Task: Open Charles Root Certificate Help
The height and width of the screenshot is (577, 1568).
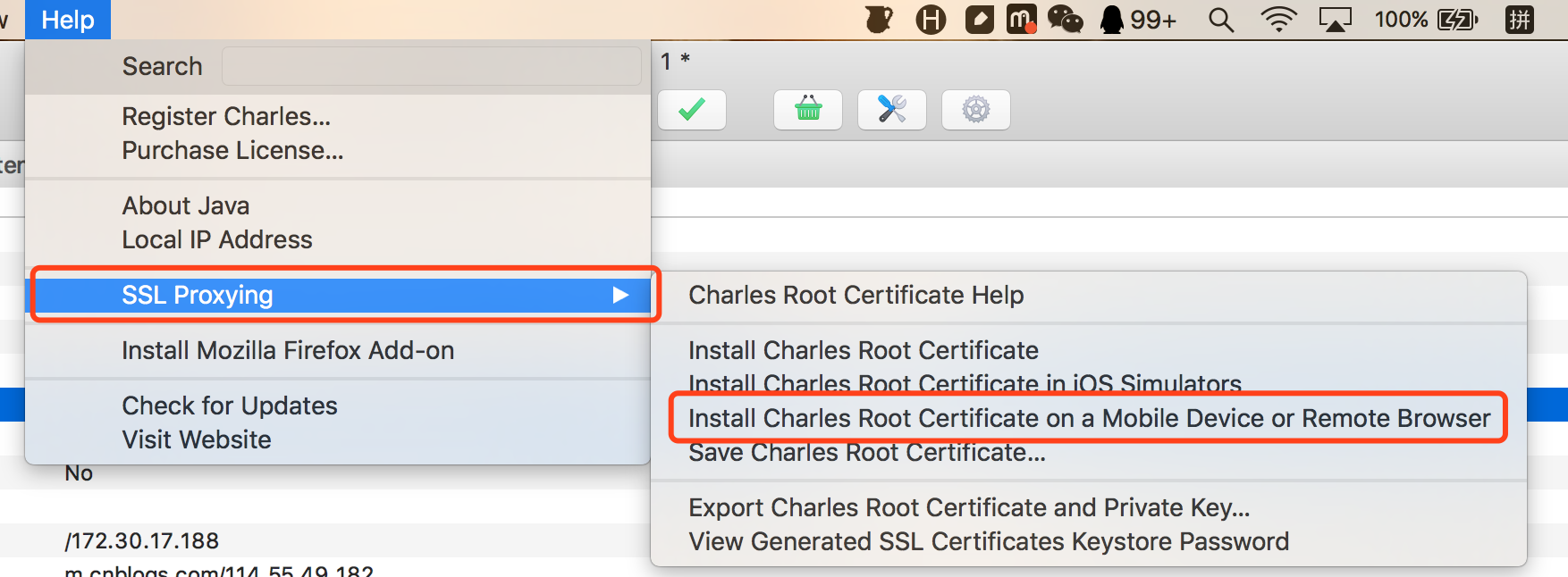Action: pos(1089,295)
